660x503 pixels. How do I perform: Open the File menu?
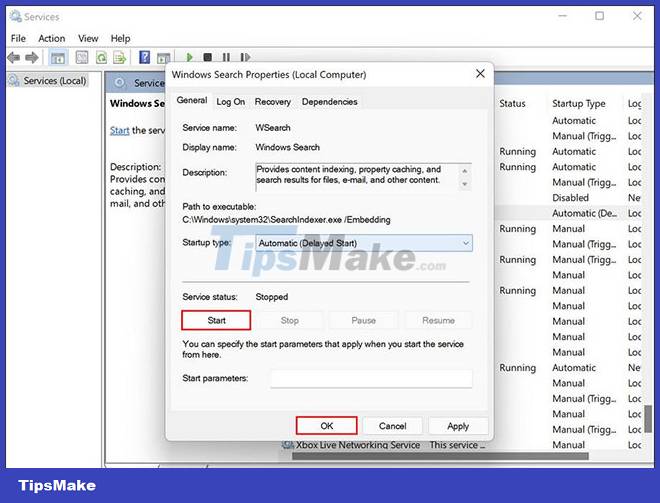point(18,38)
